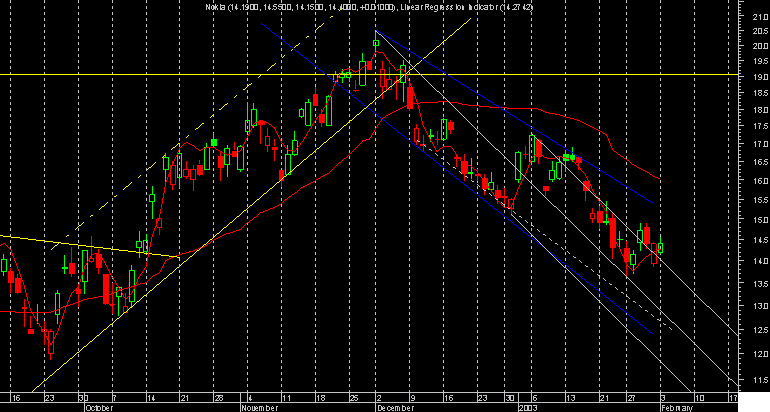Click date label 13 on time axis
The height and width of the screenshot is (412, 770).
click(571, 398)
